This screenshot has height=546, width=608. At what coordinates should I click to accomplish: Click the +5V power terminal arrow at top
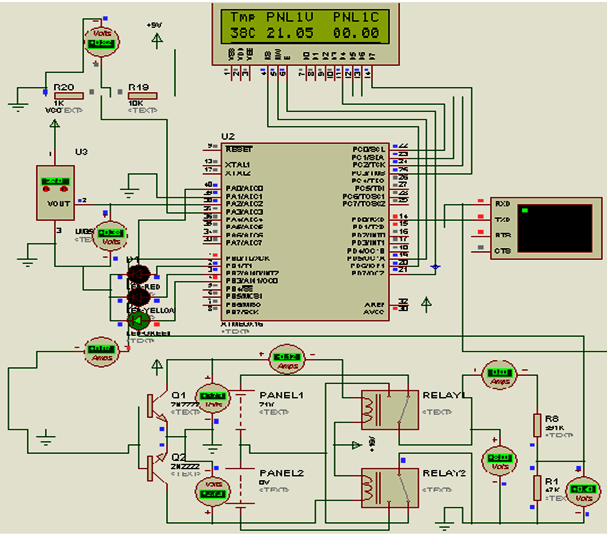(x=156, y=38)
